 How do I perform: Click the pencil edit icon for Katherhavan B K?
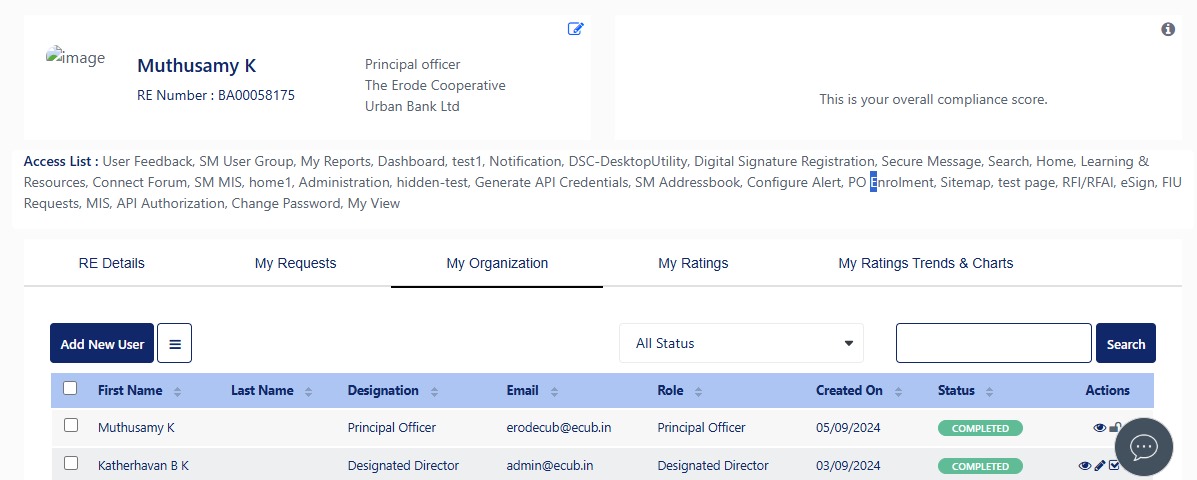pos(1100,465)
